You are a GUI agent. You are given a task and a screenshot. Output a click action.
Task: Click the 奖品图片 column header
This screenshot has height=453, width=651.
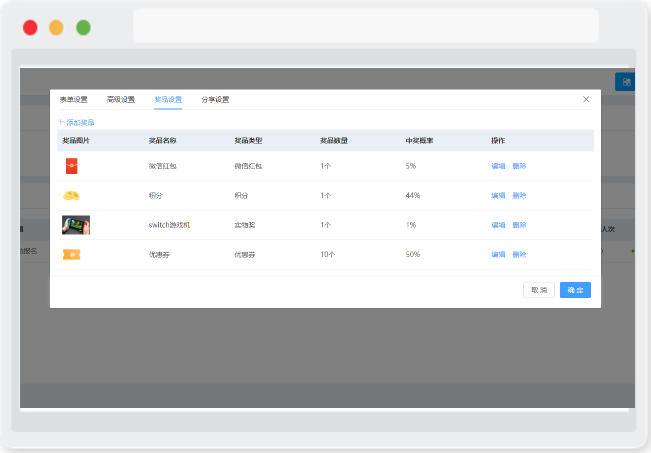click(76, 141)
